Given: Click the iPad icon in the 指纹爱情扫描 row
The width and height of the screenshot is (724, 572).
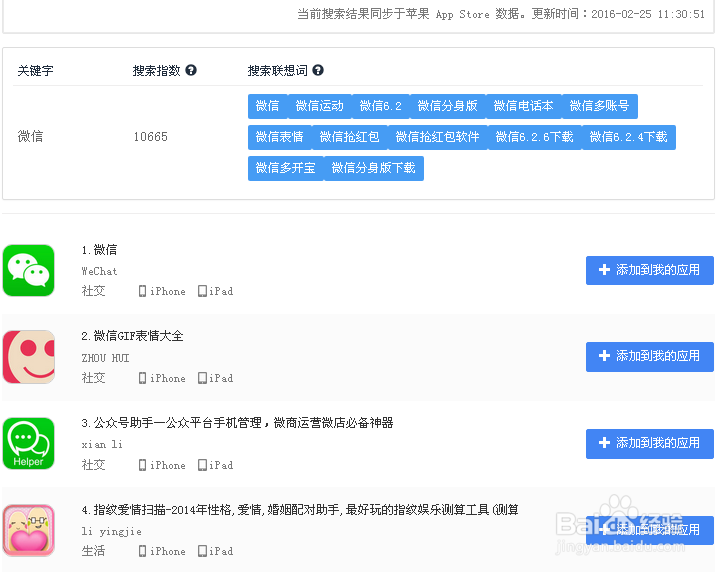Looking at the screenshot, I should point(202,551).
